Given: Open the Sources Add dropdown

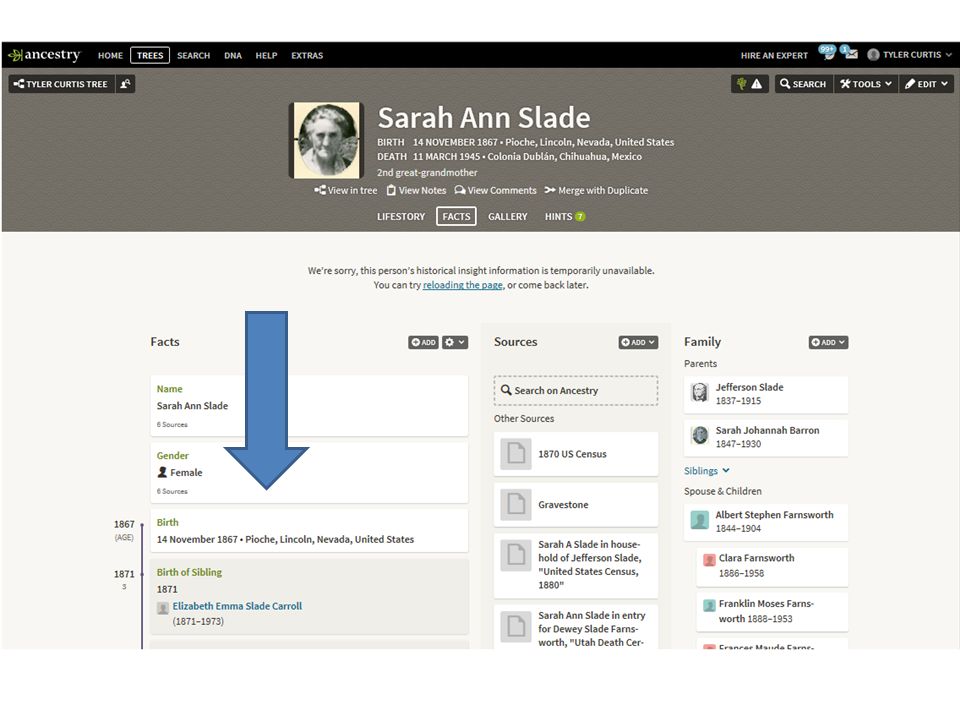Looking at the screenshot, I should pos(639,342).
